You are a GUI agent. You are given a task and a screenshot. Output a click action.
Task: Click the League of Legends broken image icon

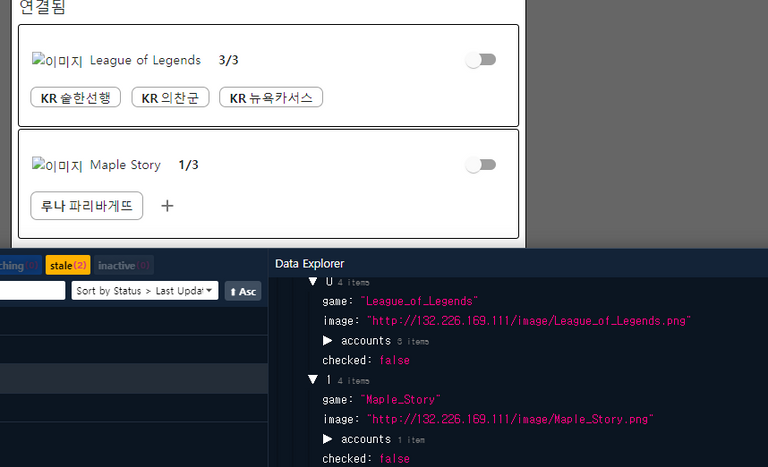point(57,60)
